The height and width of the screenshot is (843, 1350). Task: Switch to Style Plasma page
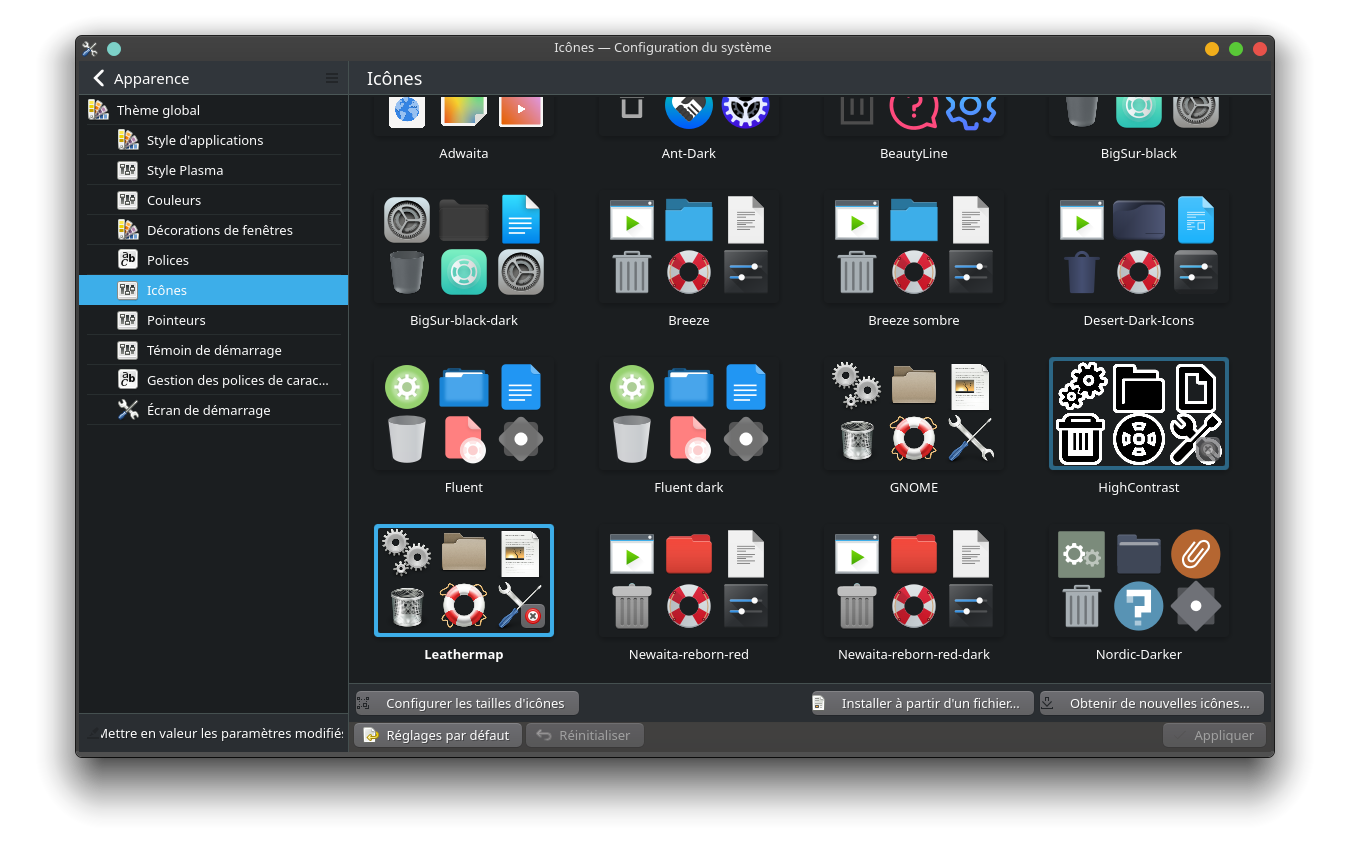coord(214,170)
